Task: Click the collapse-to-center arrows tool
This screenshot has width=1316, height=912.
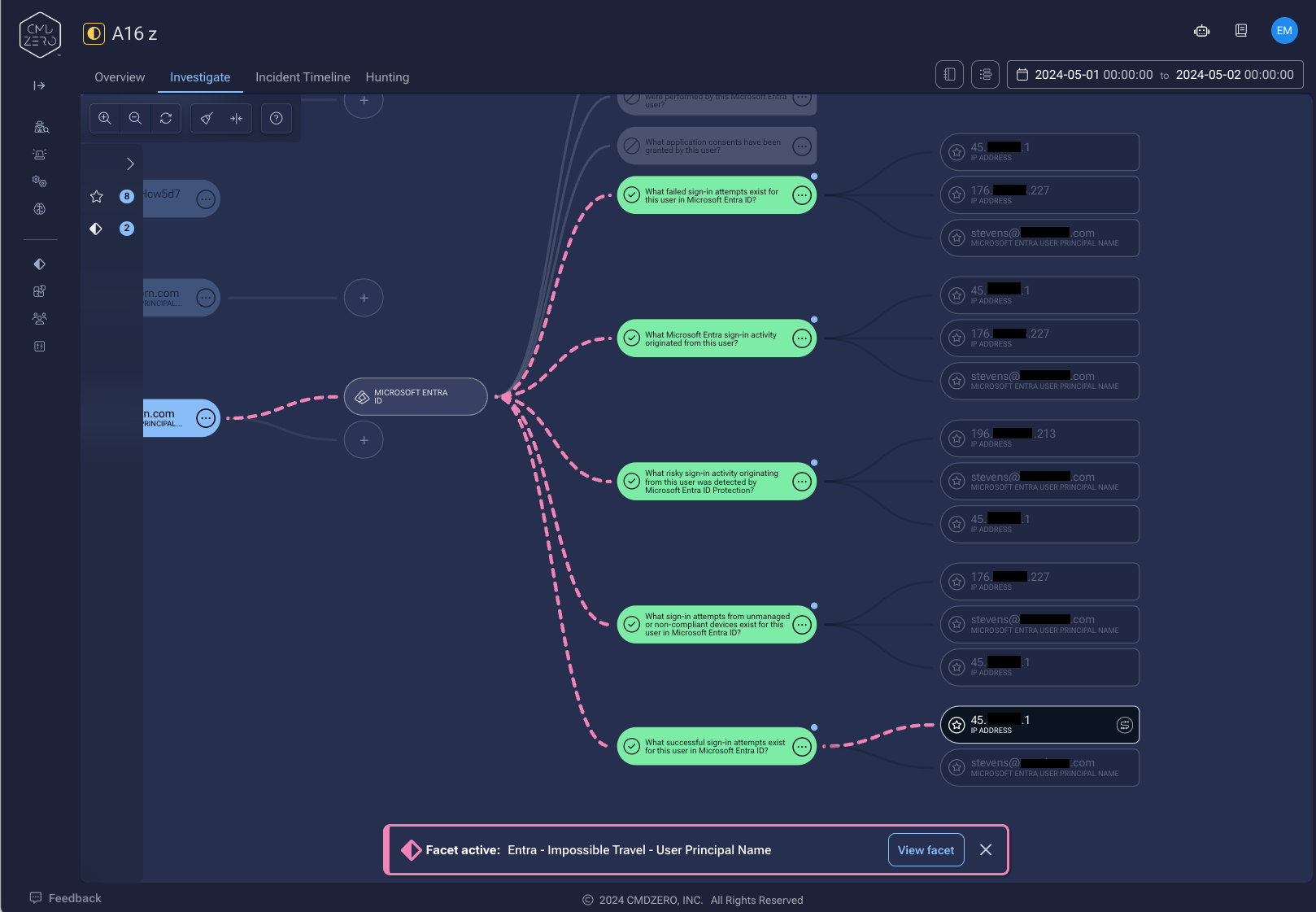Action: click(x=237, y=118)
